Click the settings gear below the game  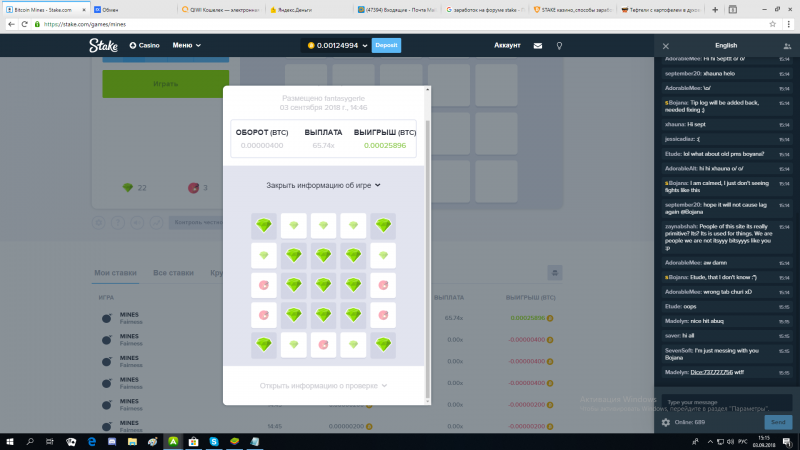pyautogui.click(x=98, y=222)
